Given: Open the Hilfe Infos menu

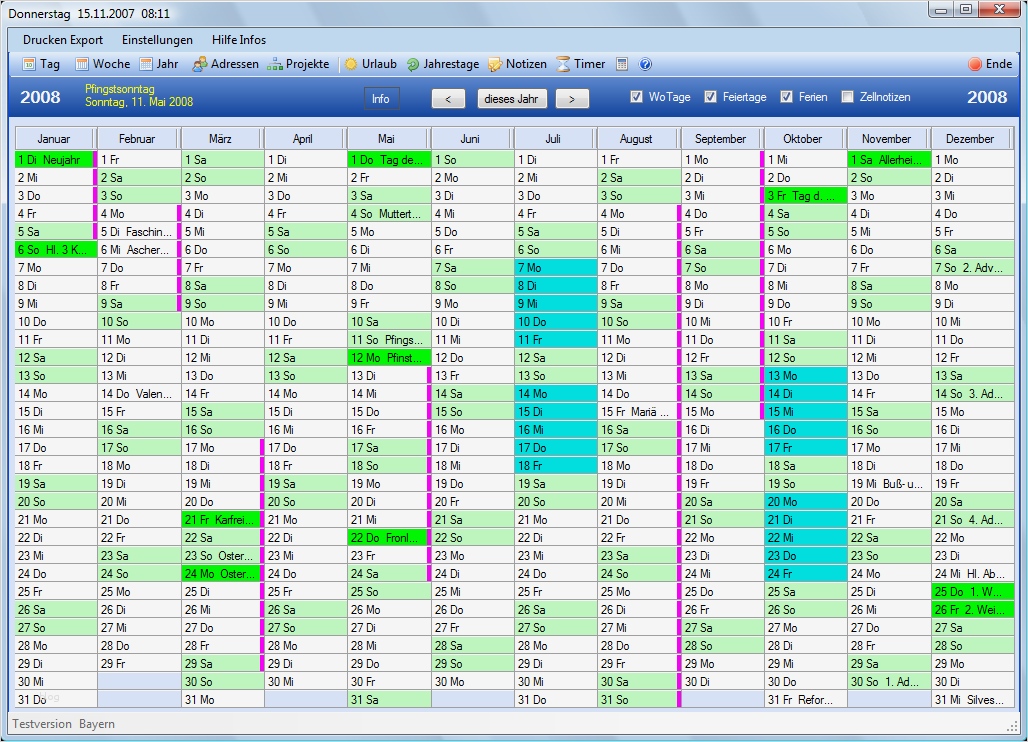Looking at the screenshot, I should point(239,39).
